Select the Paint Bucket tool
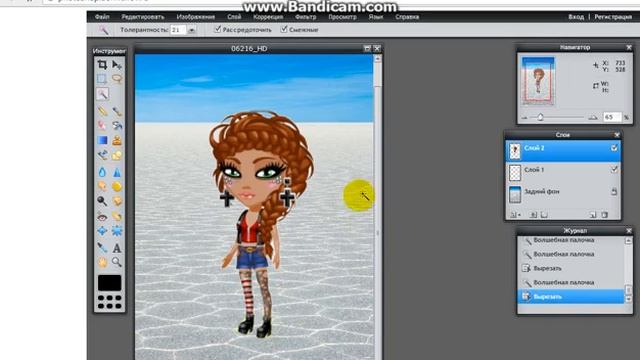This screenshot has height=360, width=640. [117, 125]
